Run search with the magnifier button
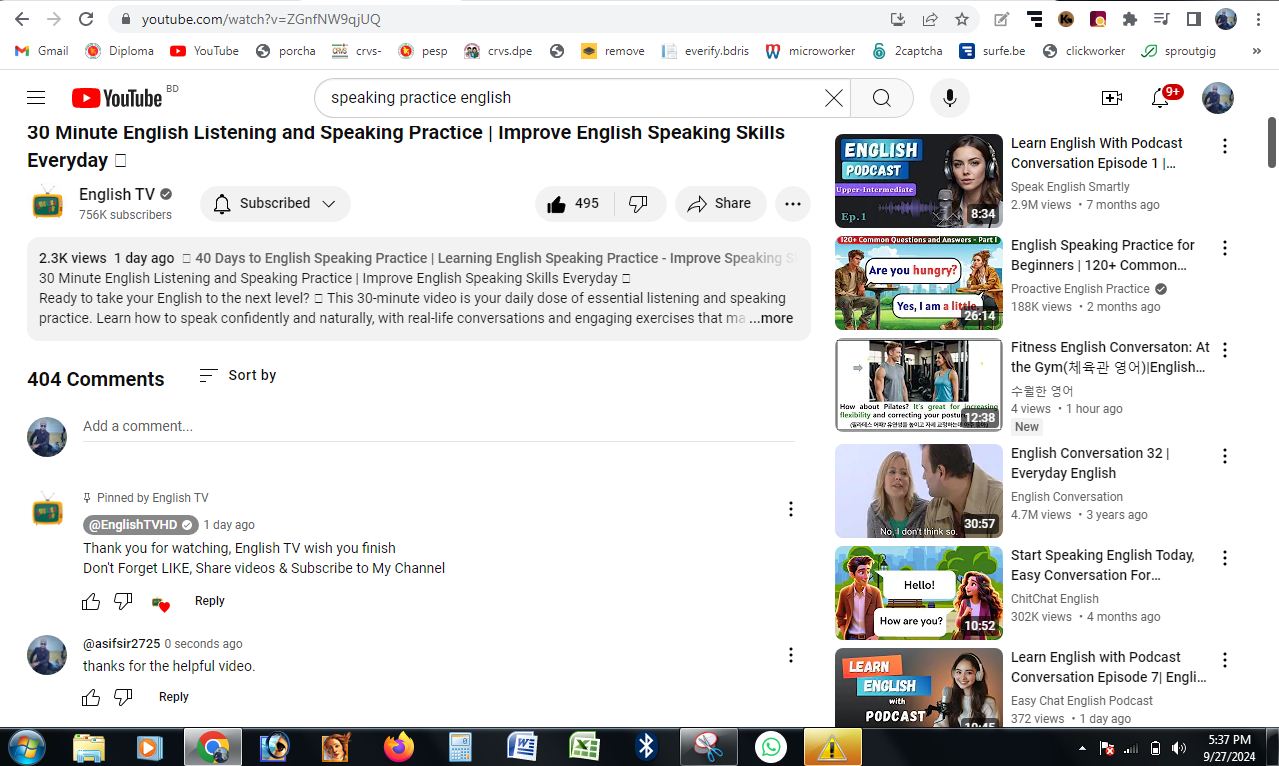1279x766 pixels. 881,97
